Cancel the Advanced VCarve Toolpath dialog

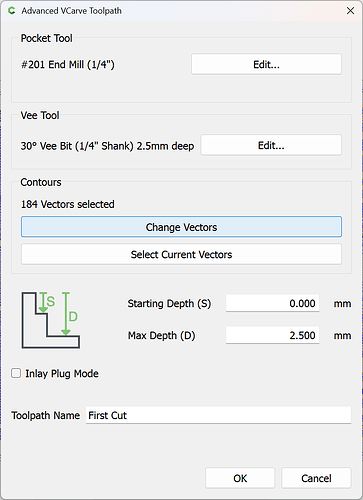[316, 478]
